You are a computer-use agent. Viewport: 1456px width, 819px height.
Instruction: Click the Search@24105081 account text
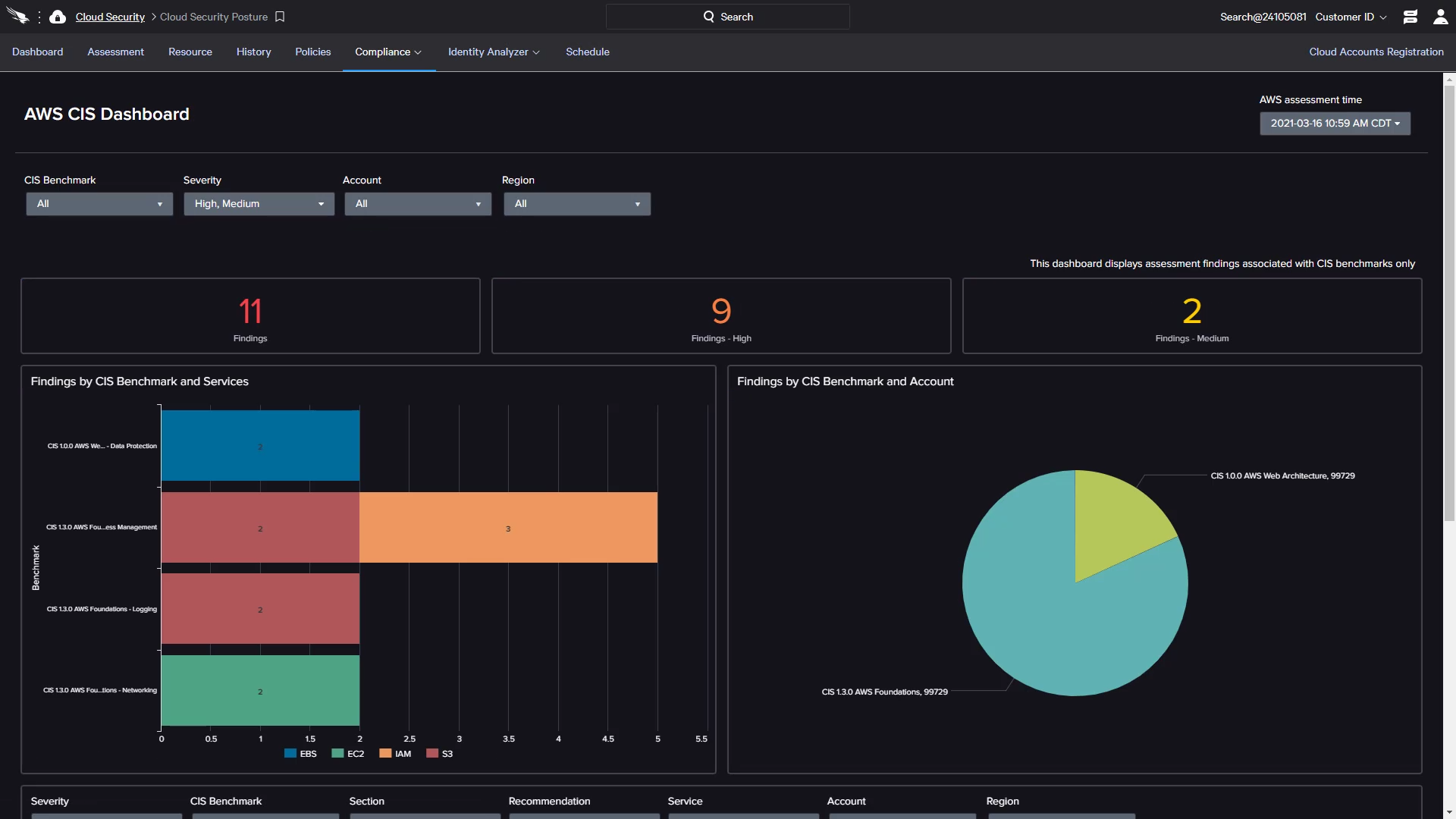pos(1263,17)
